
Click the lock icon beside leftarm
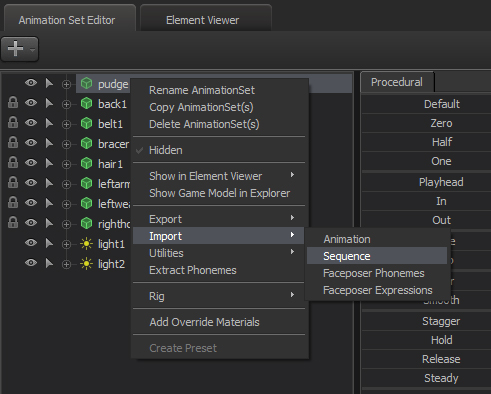(13, 183)
